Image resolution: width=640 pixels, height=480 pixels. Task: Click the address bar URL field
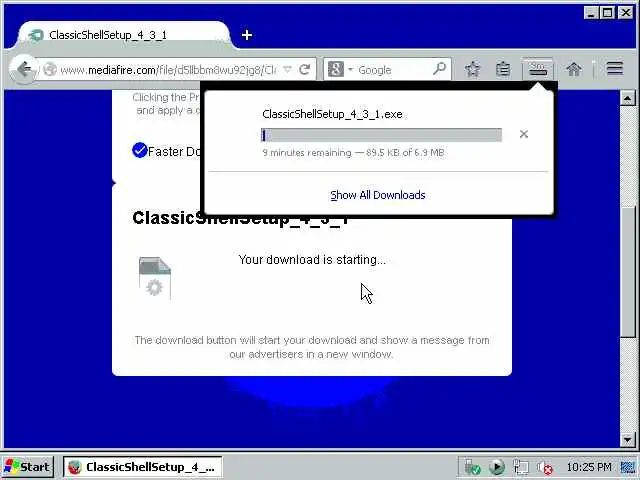(167, 70)
